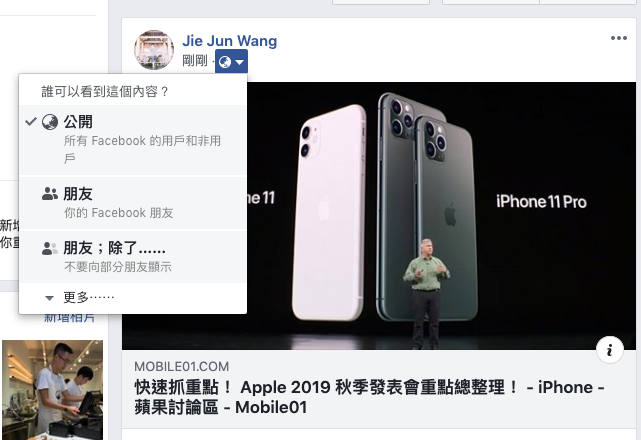Click the info icon on link preview
The image size is (641, 440).
click(610, 350)
